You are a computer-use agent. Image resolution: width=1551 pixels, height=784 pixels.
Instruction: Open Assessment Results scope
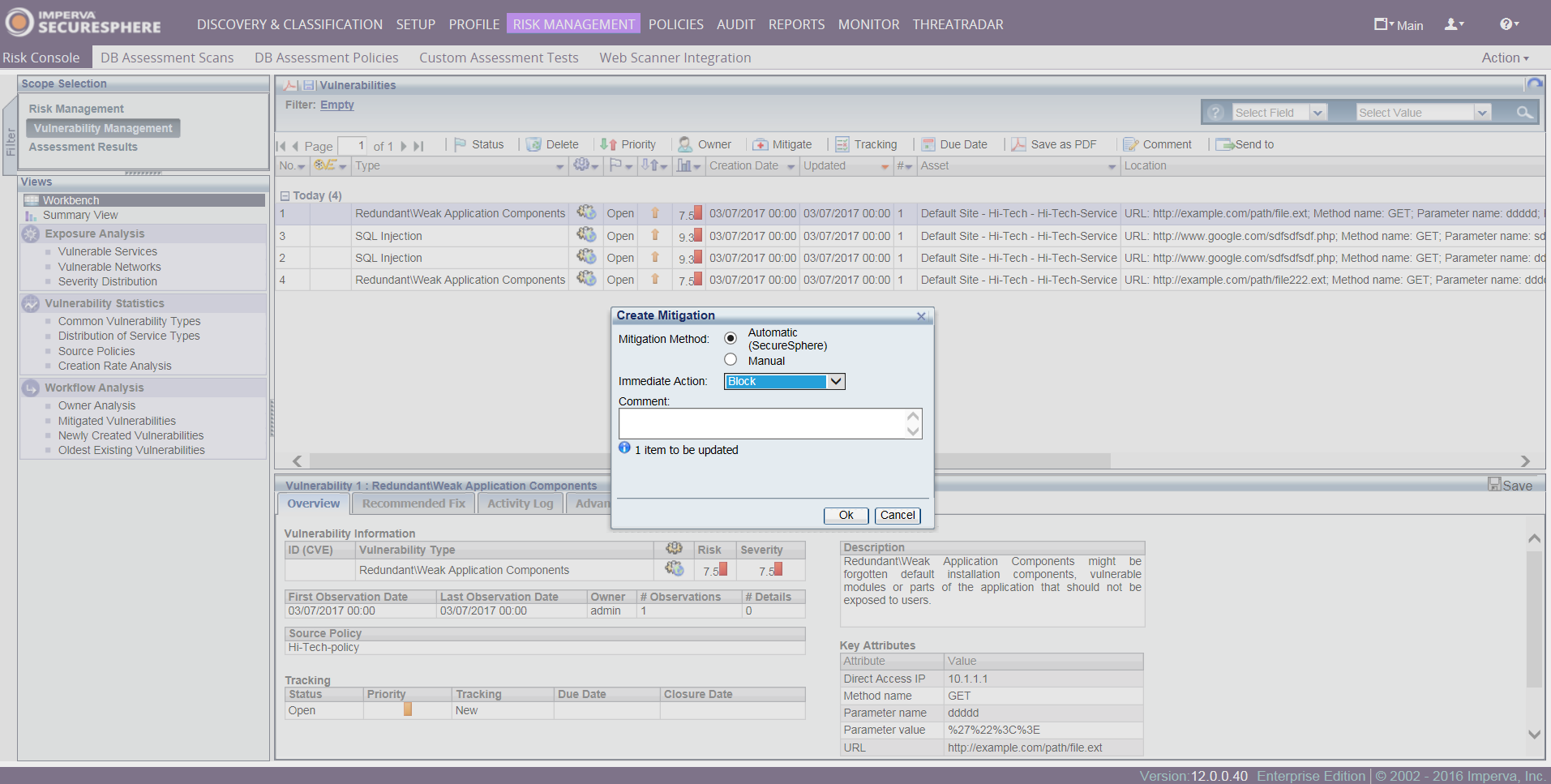tap(84, 147)
